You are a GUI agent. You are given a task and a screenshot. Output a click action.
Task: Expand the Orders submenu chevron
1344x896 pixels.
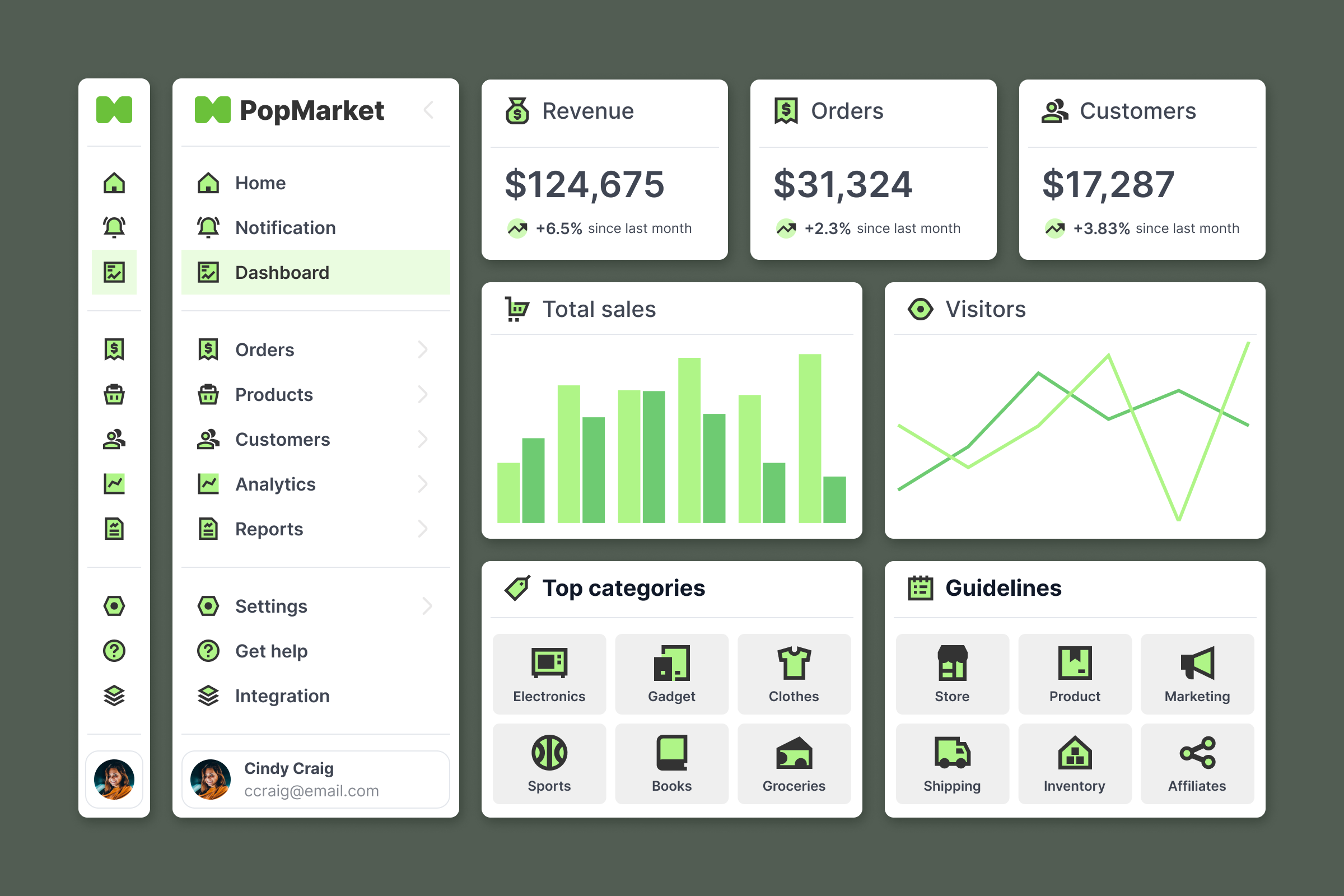coord(423,349)
